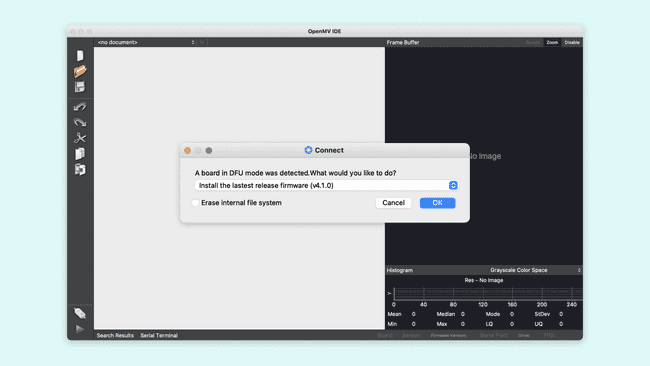Click the Mean value in histogram stats
Screen dimensions: 650x366
pos(413,314)
